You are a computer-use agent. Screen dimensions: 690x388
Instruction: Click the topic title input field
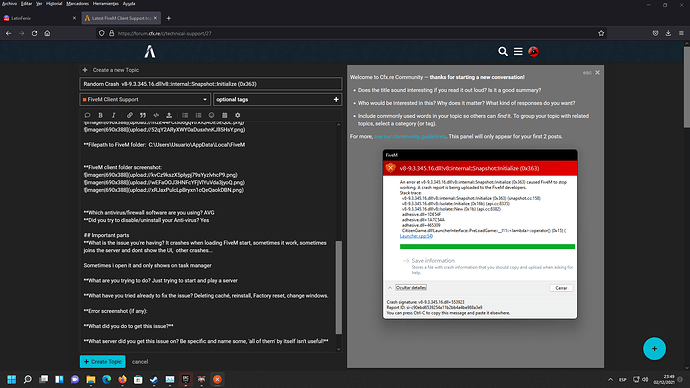click(211, 84)
